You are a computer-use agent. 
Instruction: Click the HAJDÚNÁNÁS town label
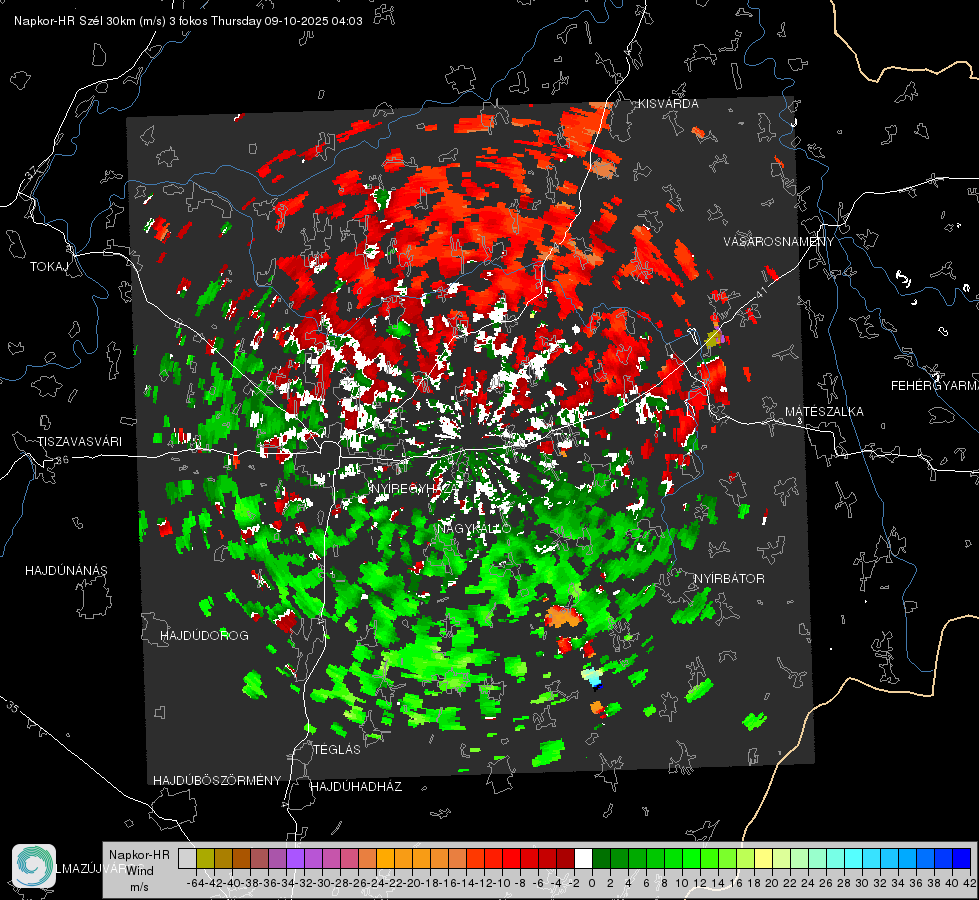[x=66, y=571]
